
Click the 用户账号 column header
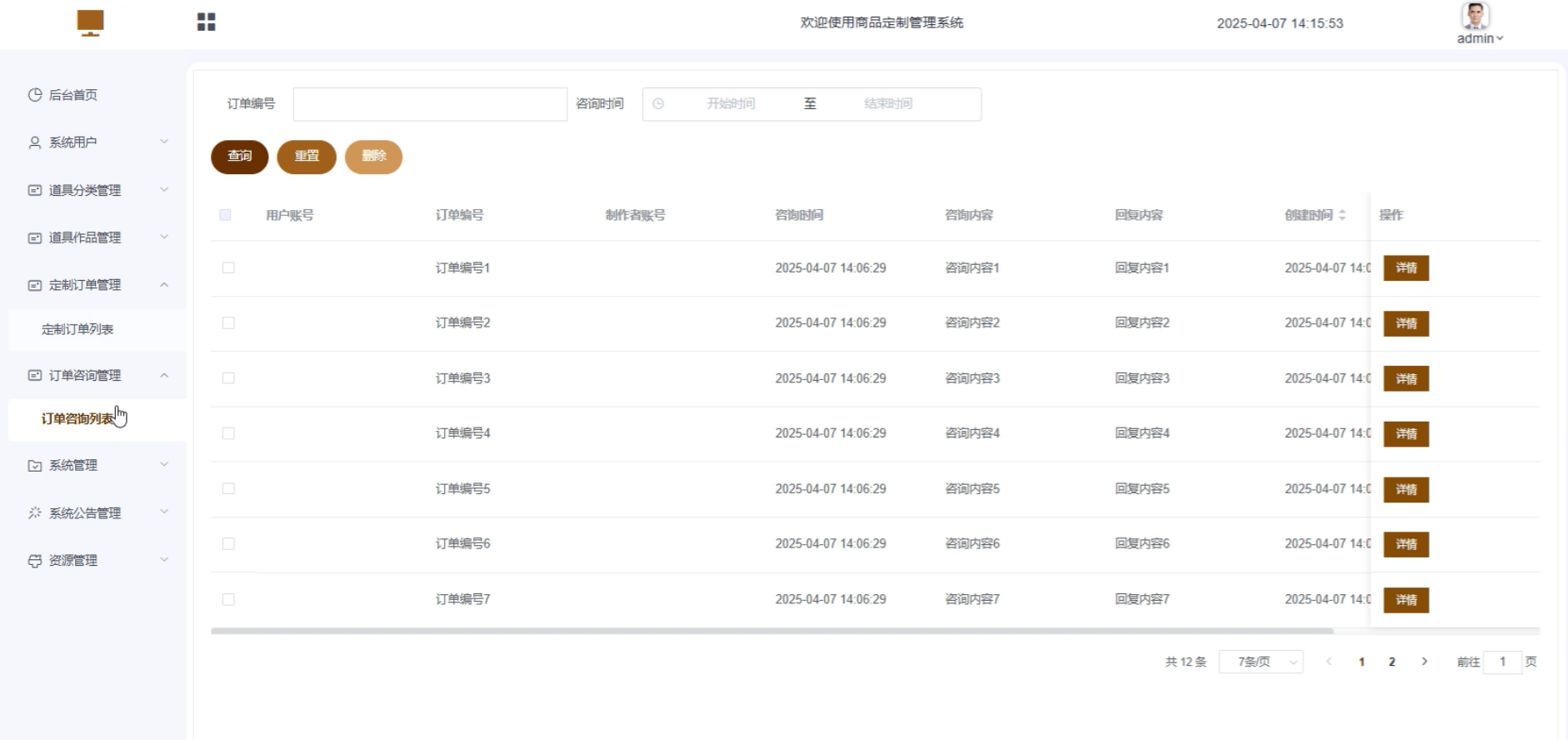pyautogui.click(x=290, y=215)
